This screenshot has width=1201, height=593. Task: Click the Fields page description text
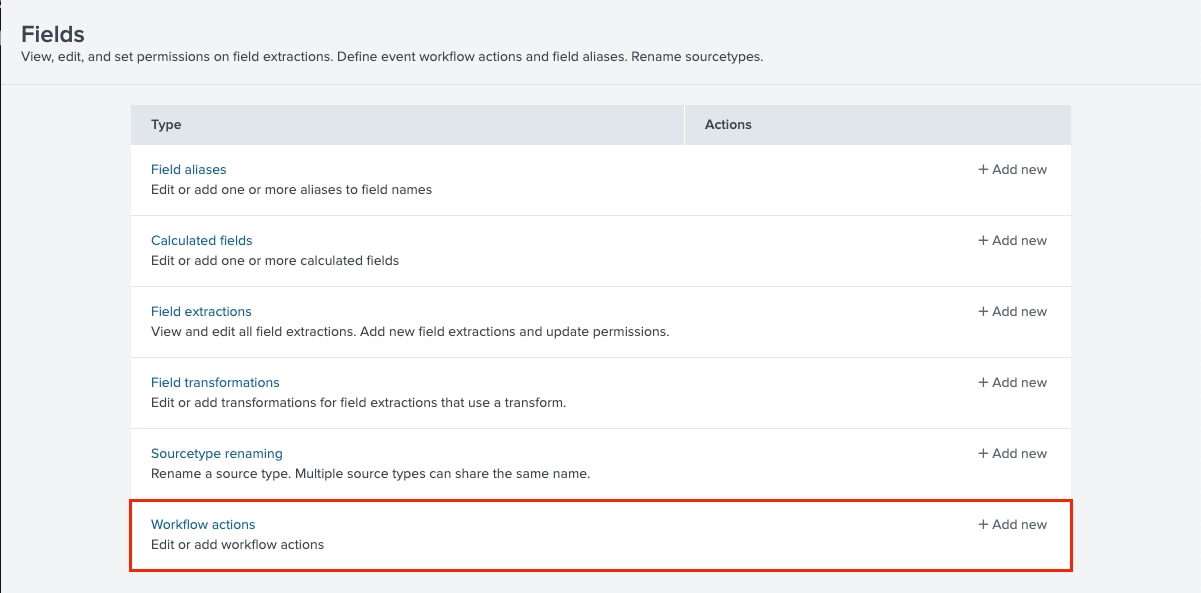392,57
